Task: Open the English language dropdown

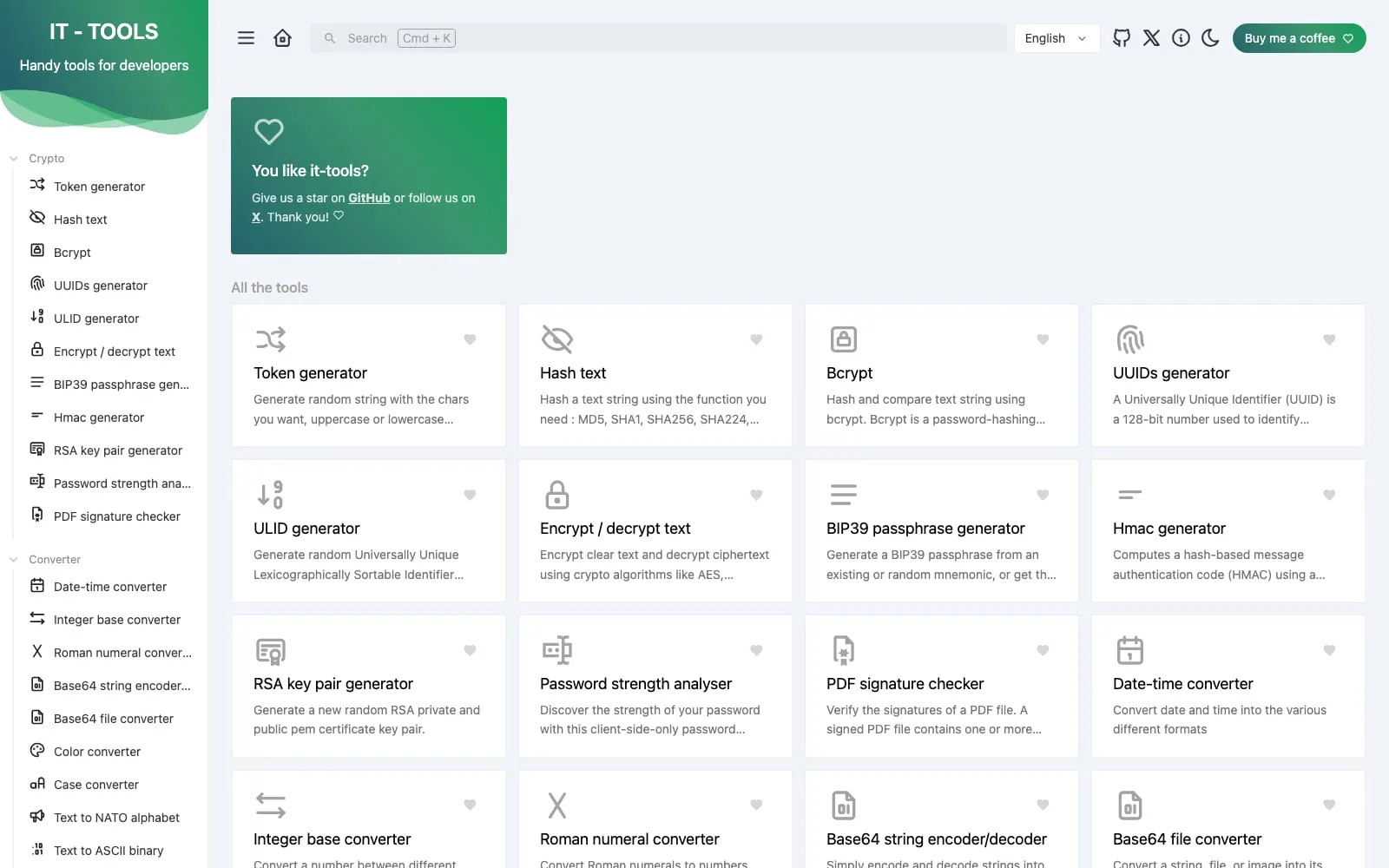Action: coord(1057,38)
